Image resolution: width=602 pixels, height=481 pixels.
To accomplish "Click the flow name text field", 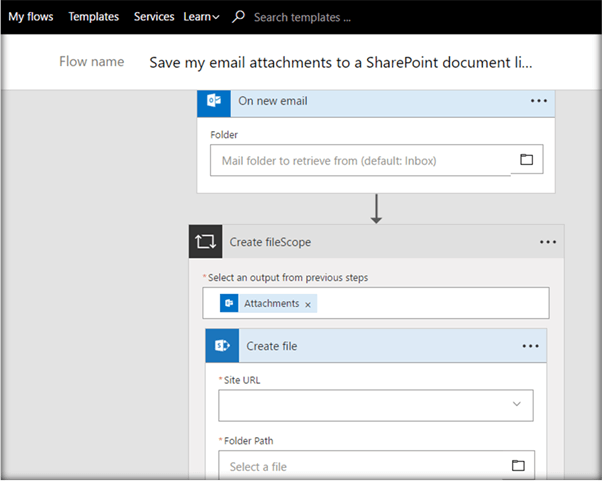I will [x=340, y=62].
